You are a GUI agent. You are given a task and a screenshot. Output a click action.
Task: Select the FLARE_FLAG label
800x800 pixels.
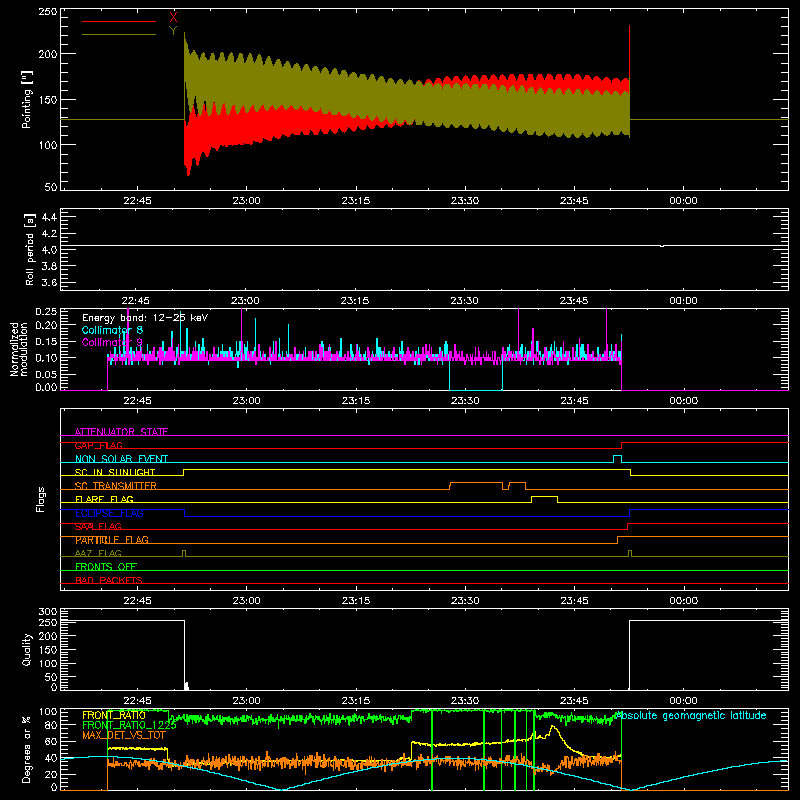[x=104, y=499]
